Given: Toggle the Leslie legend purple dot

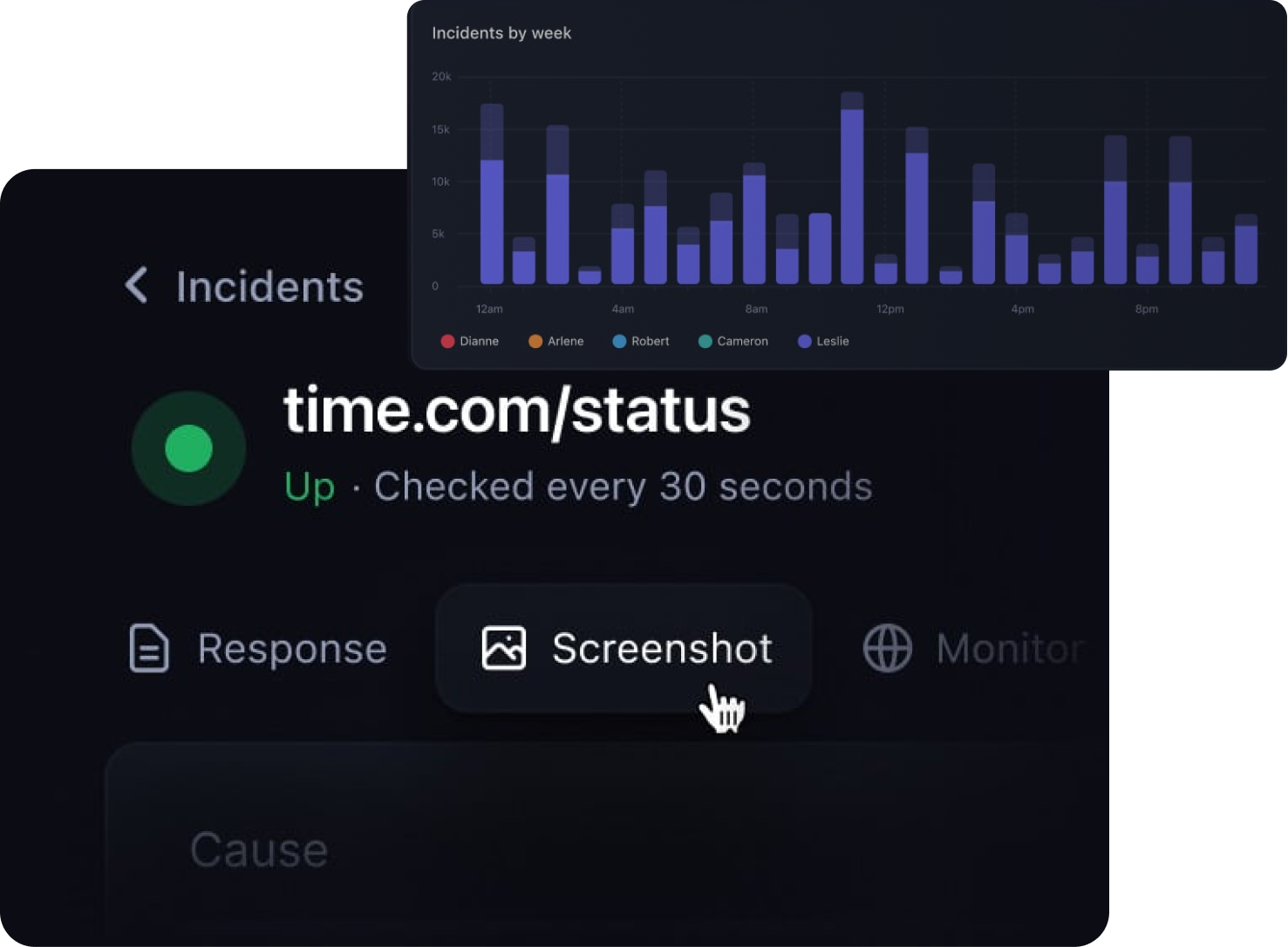Looking at the screenshot, I should point(805,341).
